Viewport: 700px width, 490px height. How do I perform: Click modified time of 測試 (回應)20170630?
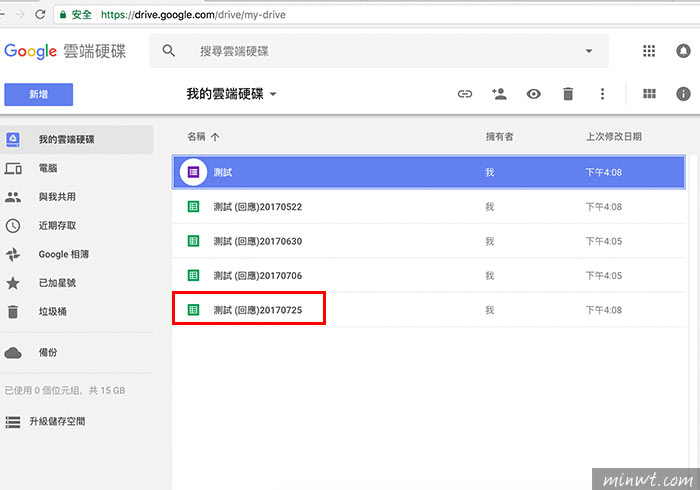click(x=604, y=241)
